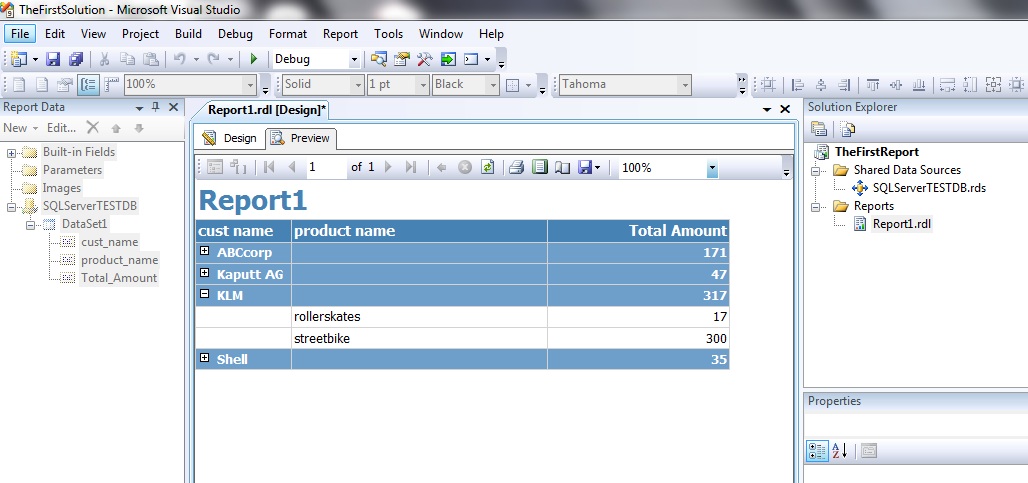Click the Alphabetical sort icon in Properties
Screen dimensions: 1028x483
coord(840,451)
